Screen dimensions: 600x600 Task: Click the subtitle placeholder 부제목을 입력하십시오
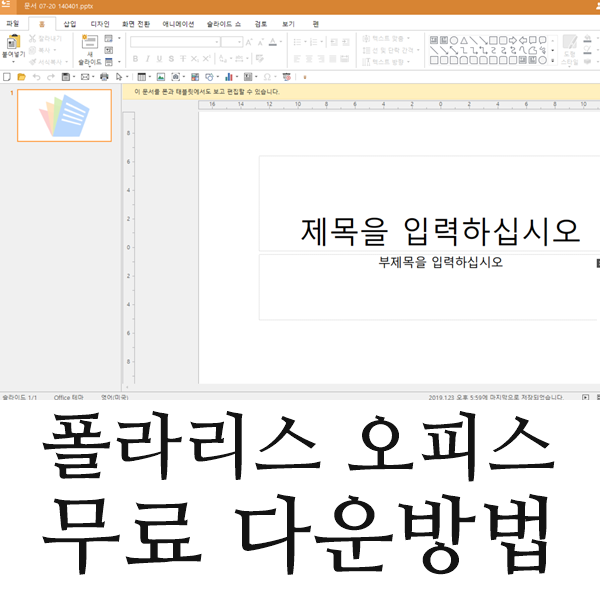pos(440,262)
